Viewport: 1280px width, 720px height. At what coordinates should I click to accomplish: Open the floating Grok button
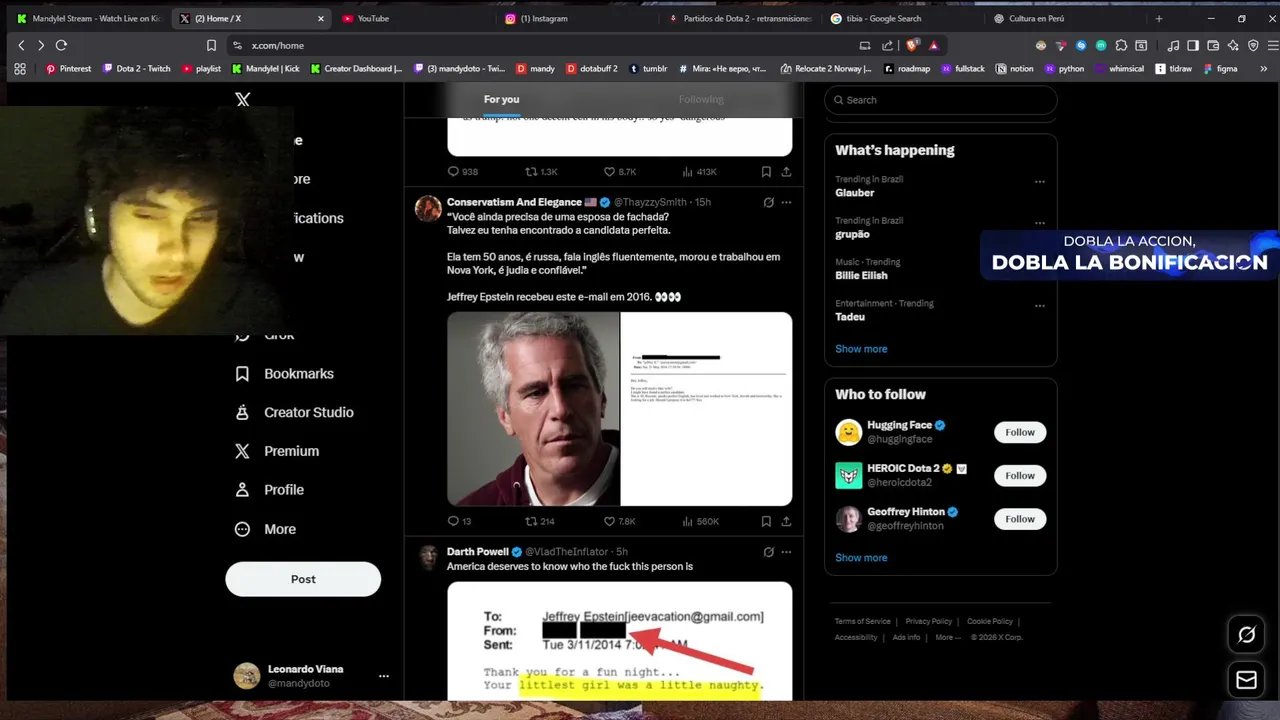tap(1246, 634)
